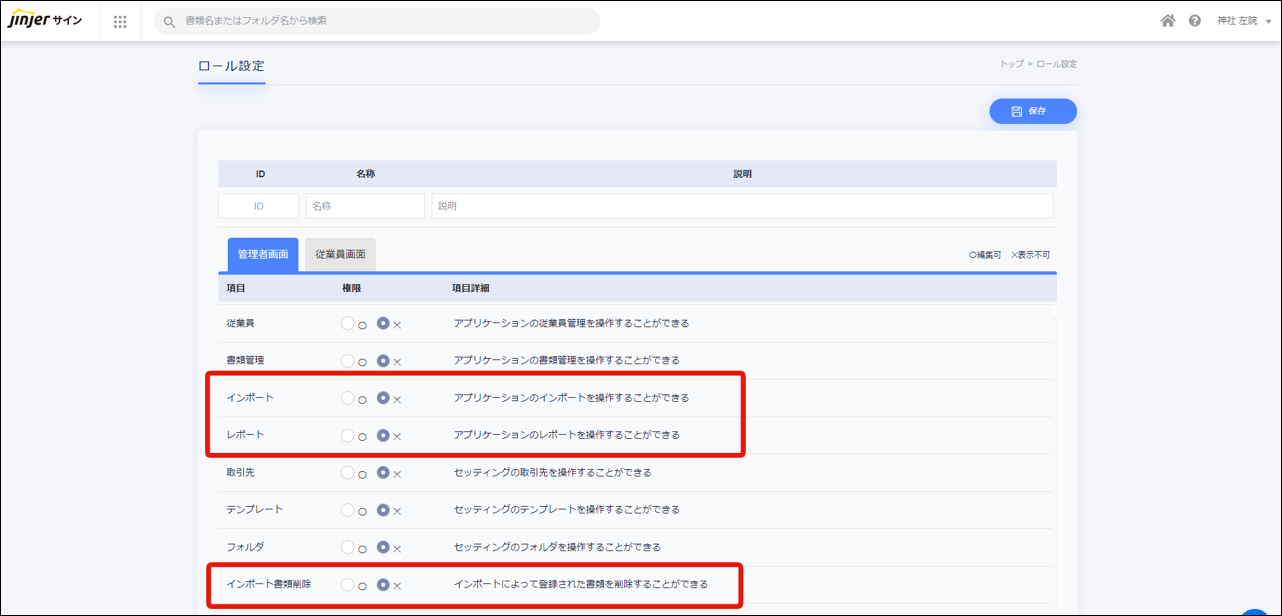The height and width of the screenshot is (616, 1282).
Task: Click the ID input field
Action: coord(259,206)
